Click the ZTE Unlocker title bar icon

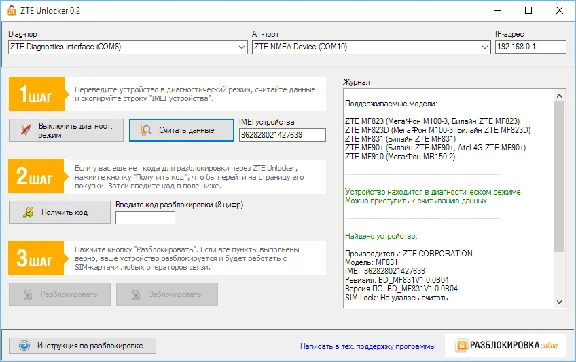[x=11, y=10]
